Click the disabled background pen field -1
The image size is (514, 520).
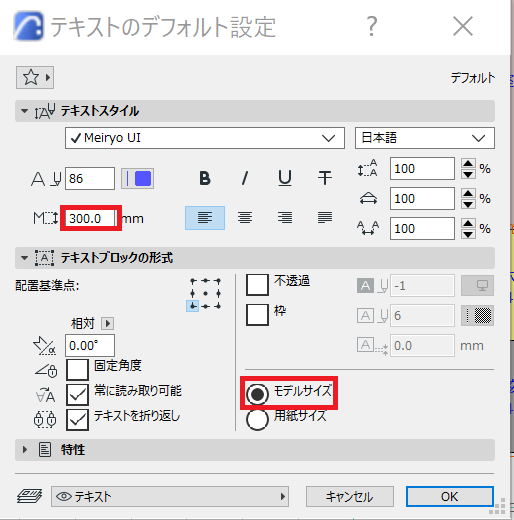pos(422,286)
